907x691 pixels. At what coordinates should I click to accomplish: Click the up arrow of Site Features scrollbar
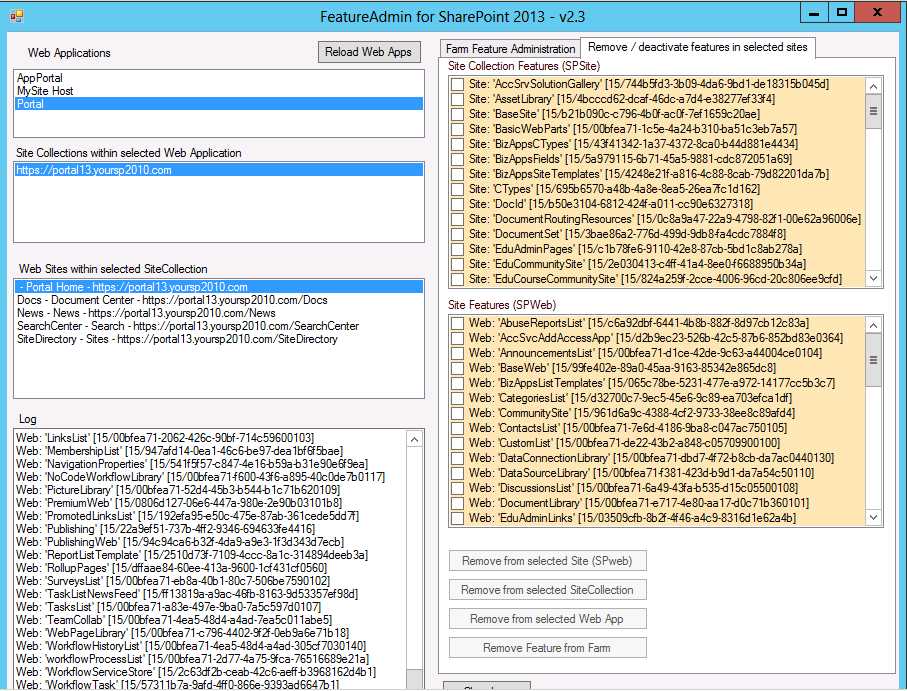(x=873, y=325)
